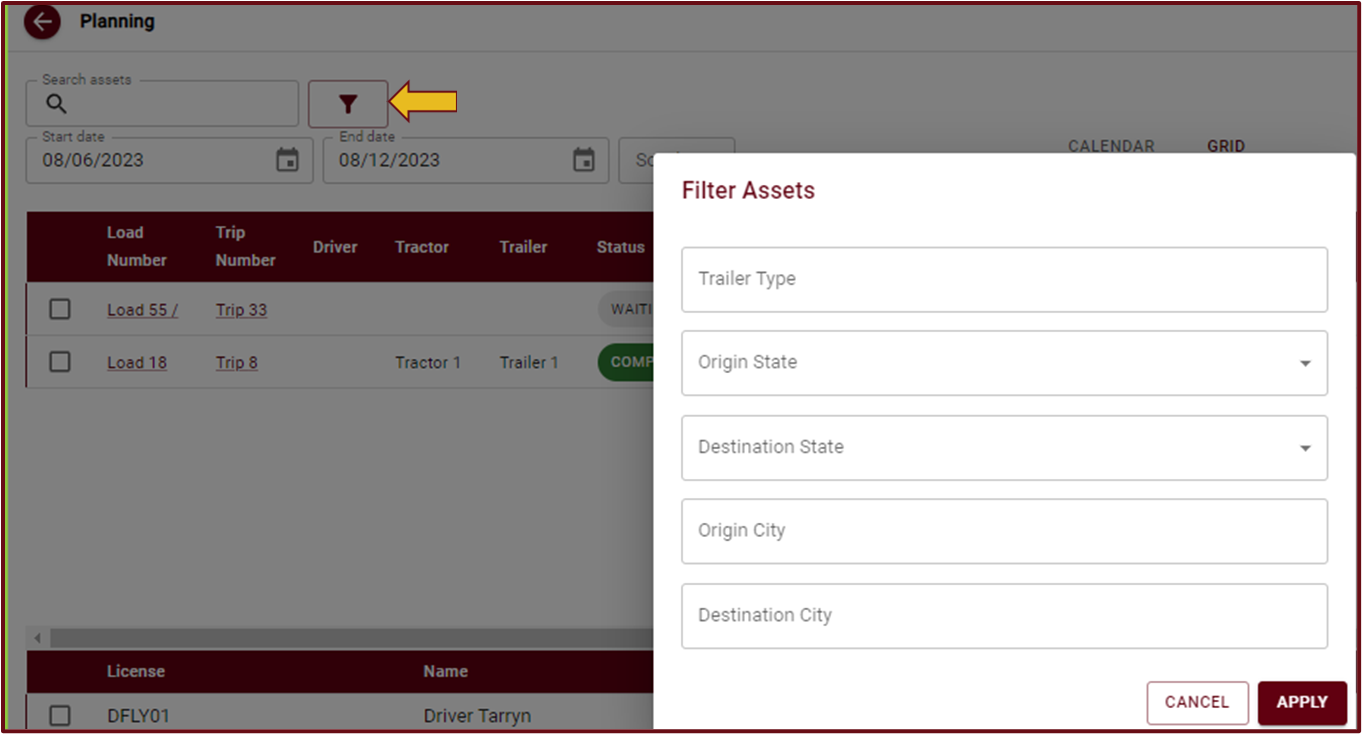
Task: Click the Trailer Type field
Action: click(1004, 279)
